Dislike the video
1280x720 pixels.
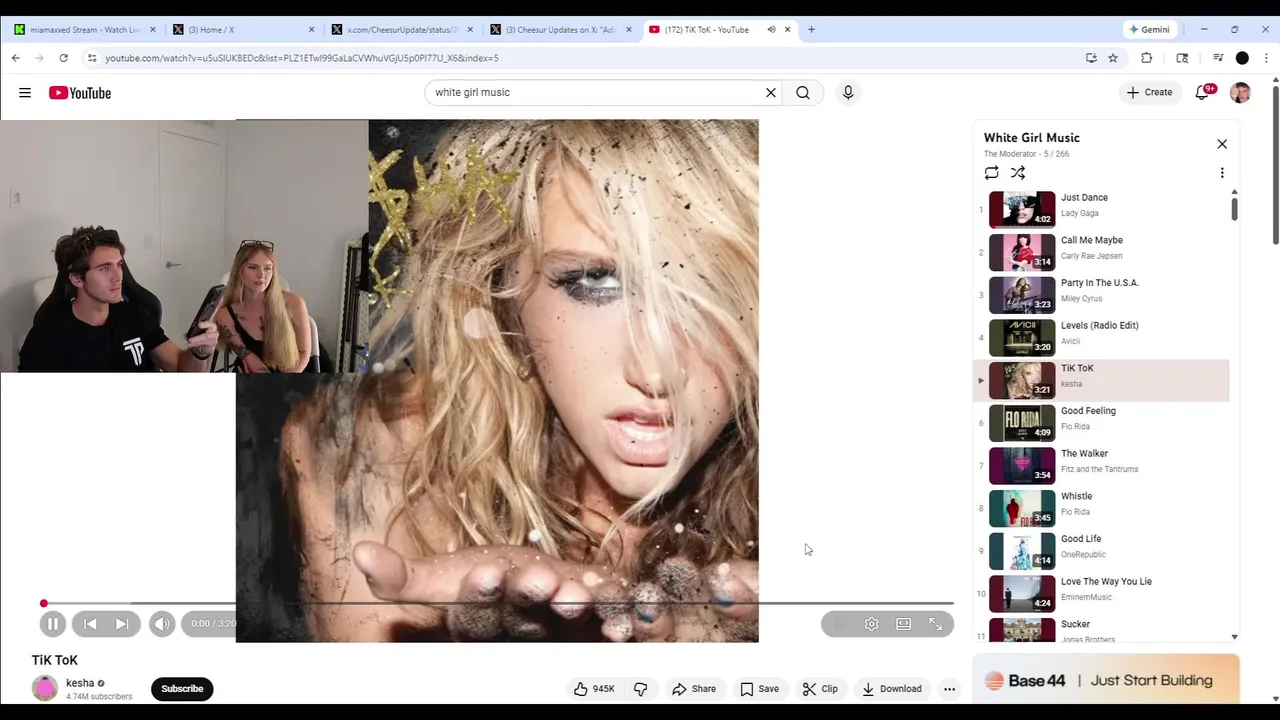[641, 689]
